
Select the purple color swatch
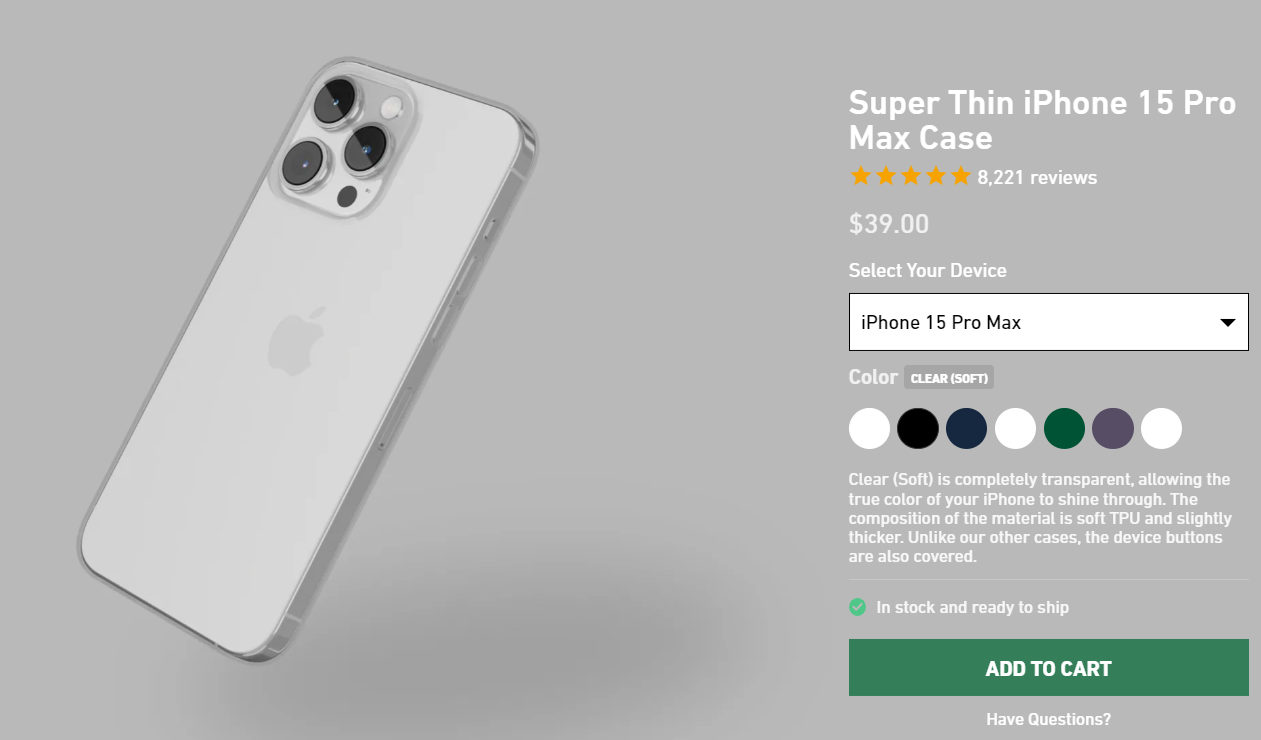(1113, 429)
